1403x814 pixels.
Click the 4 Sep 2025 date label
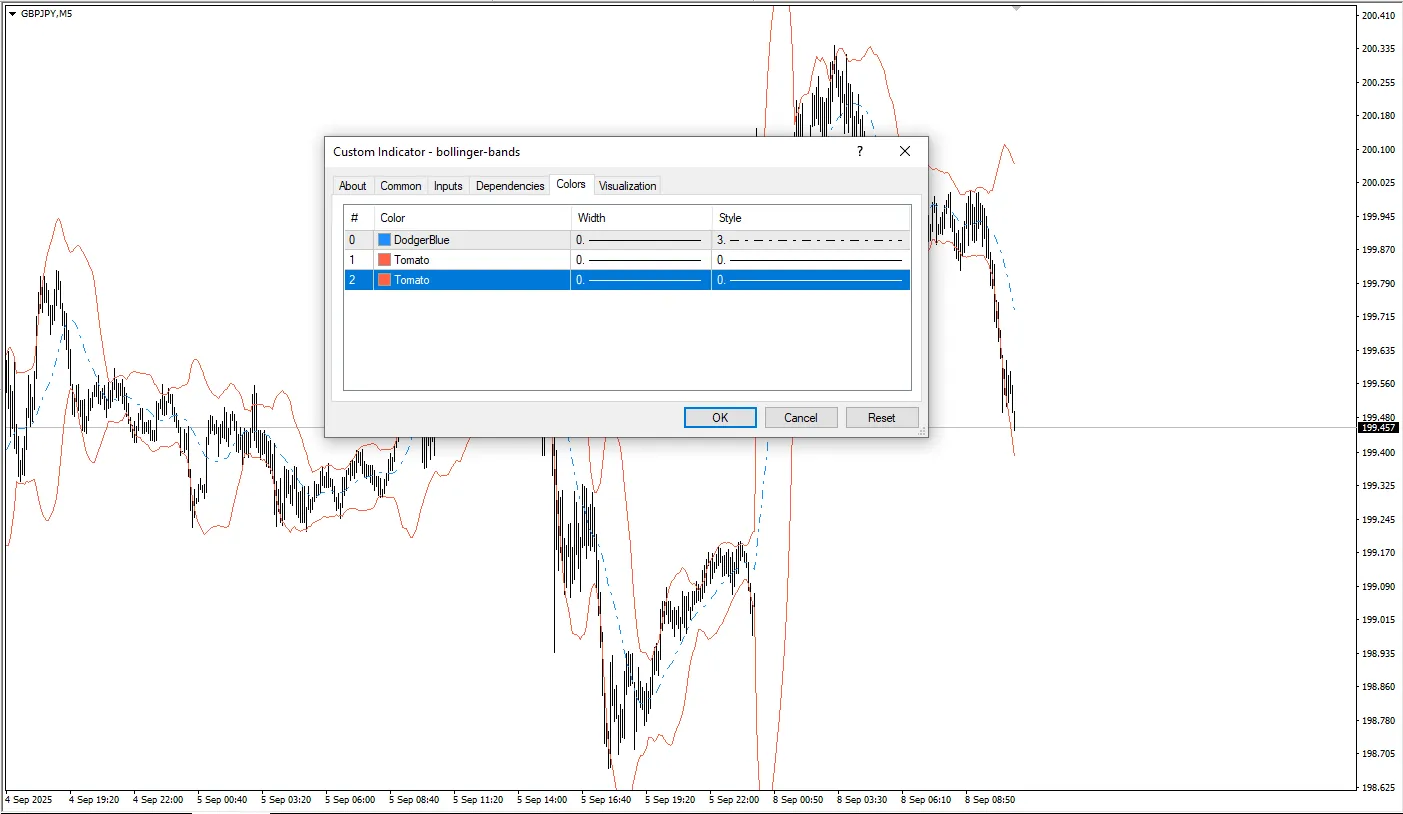click(30, 800)
